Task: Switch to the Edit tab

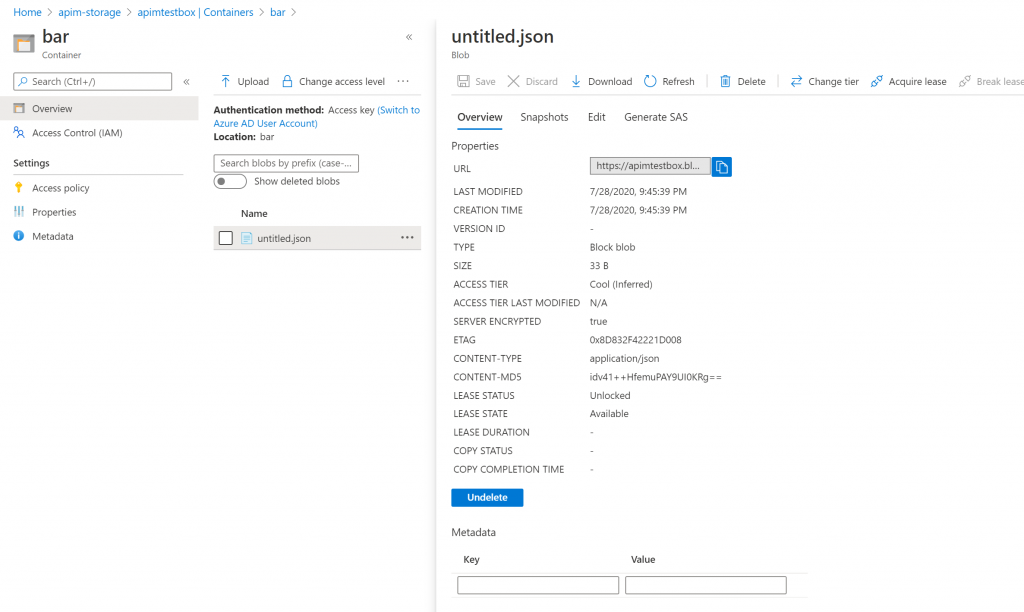Action: [596, 117]
